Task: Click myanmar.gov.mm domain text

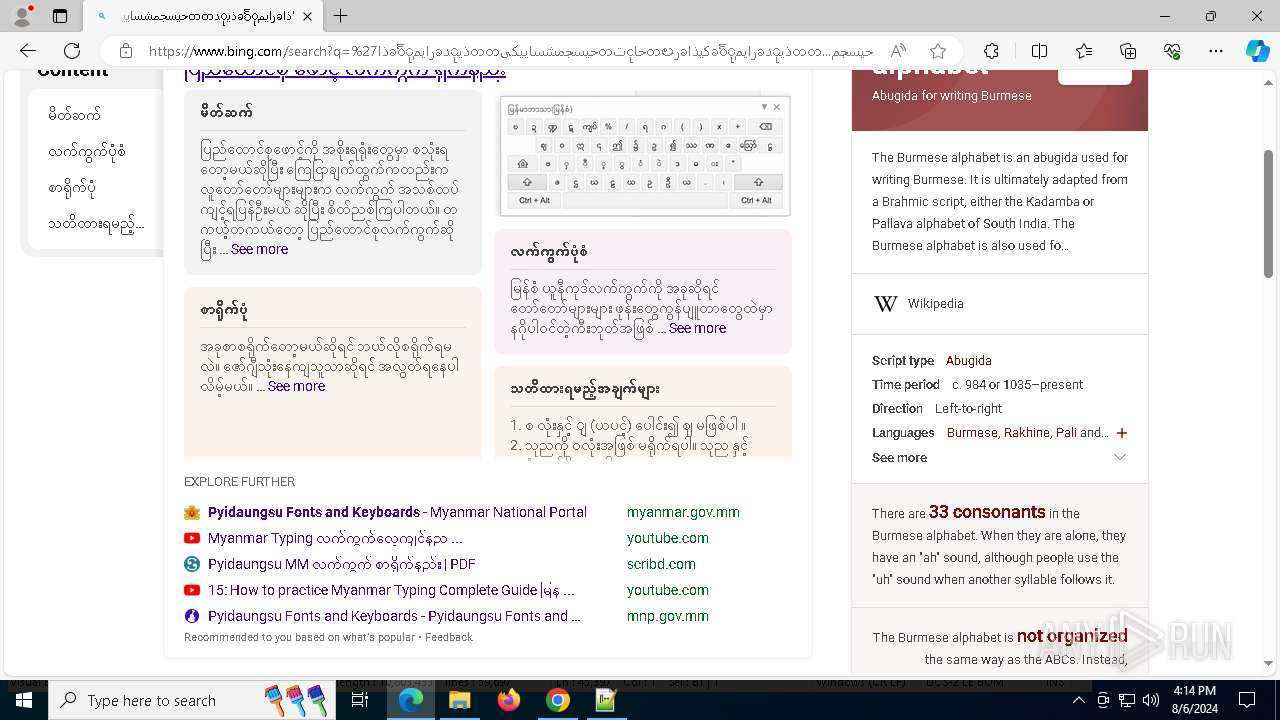Action: (x=683, y=512)
